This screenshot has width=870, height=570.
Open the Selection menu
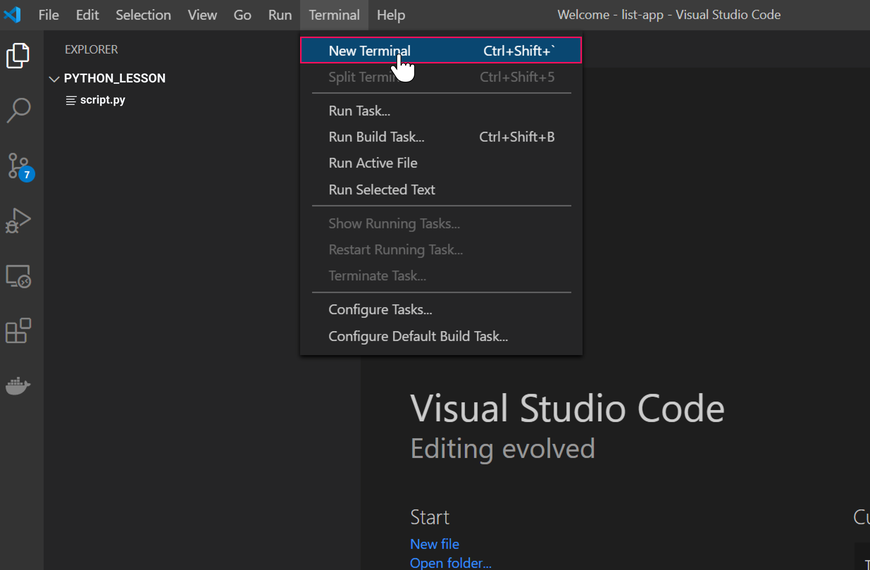coord(143,15)
